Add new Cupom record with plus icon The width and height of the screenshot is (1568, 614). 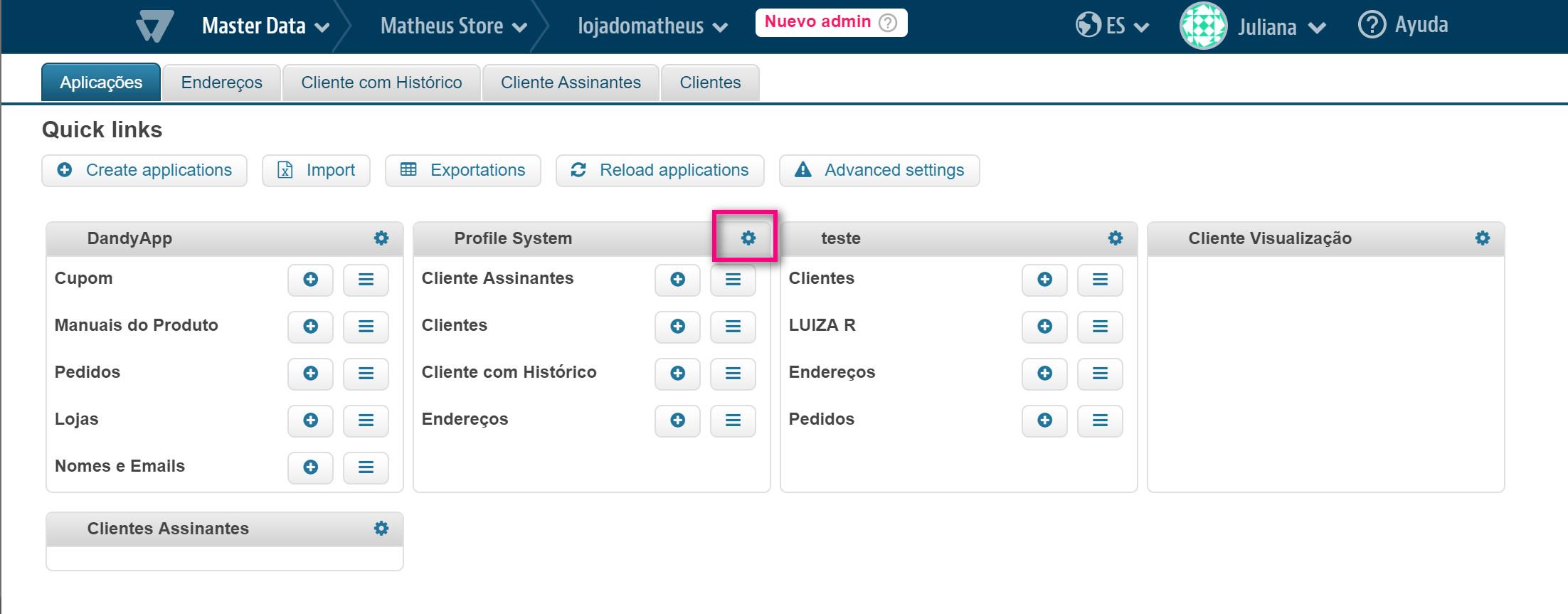[310, 280]
